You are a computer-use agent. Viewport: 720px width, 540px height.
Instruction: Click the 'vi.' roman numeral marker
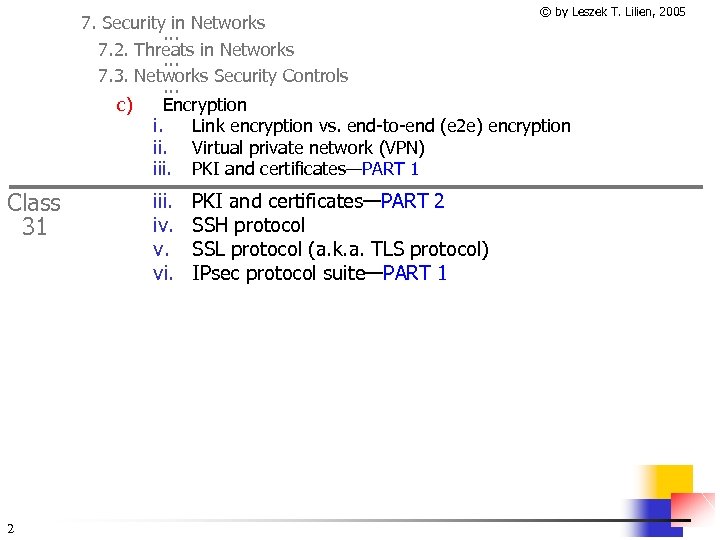click(x=163, y=273)
